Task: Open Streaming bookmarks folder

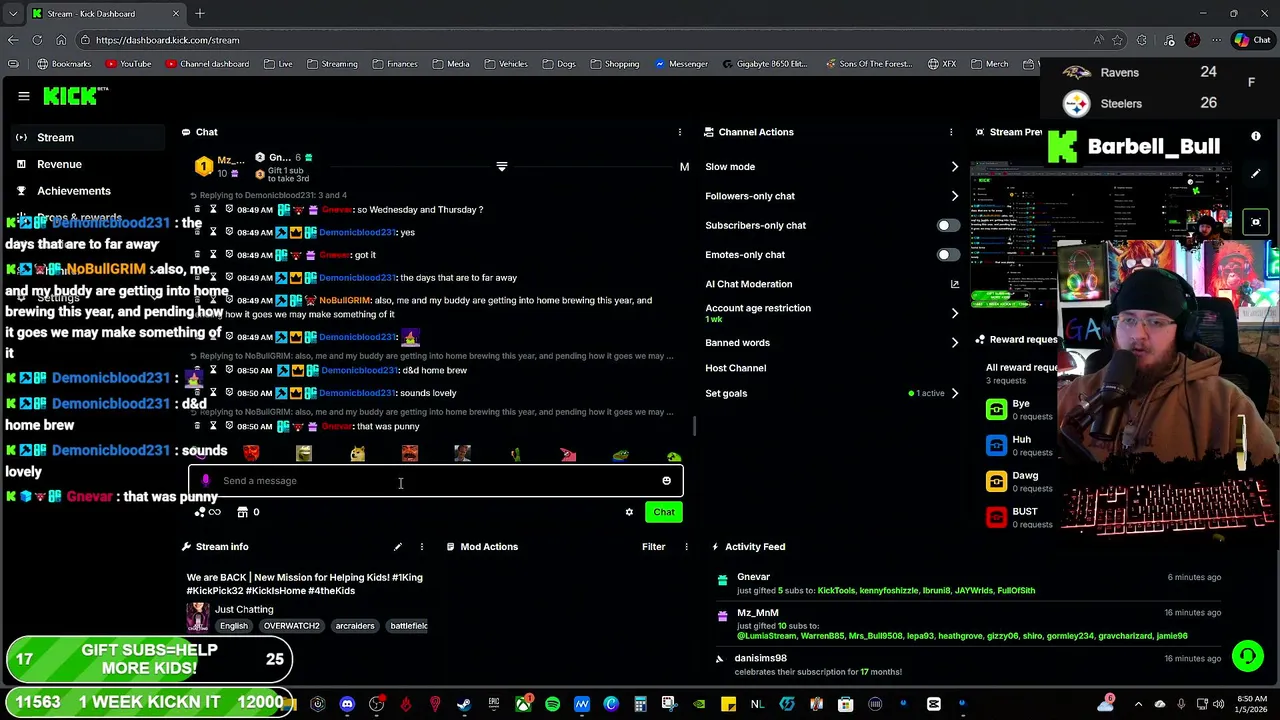Action: coord(332,64)
